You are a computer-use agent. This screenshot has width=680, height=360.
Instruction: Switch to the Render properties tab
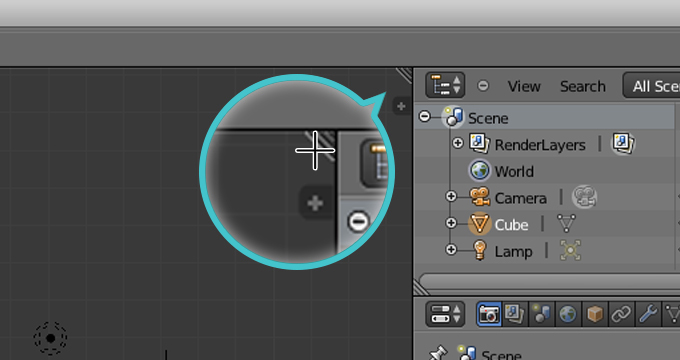(489, 314)
